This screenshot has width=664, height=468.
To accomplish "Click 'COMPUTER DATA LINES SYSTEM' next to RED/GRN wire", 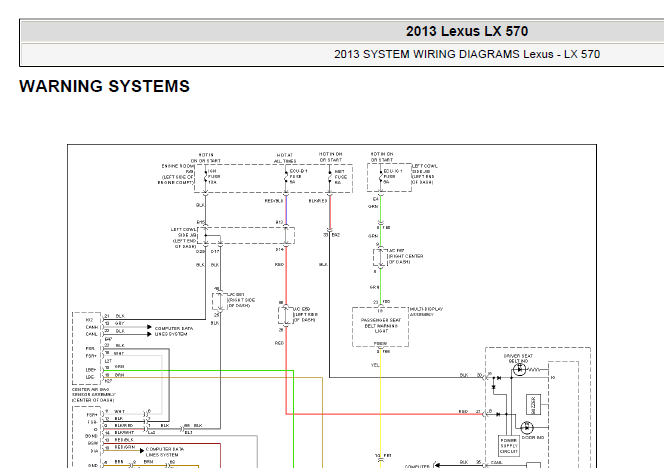I will point(165,452).
